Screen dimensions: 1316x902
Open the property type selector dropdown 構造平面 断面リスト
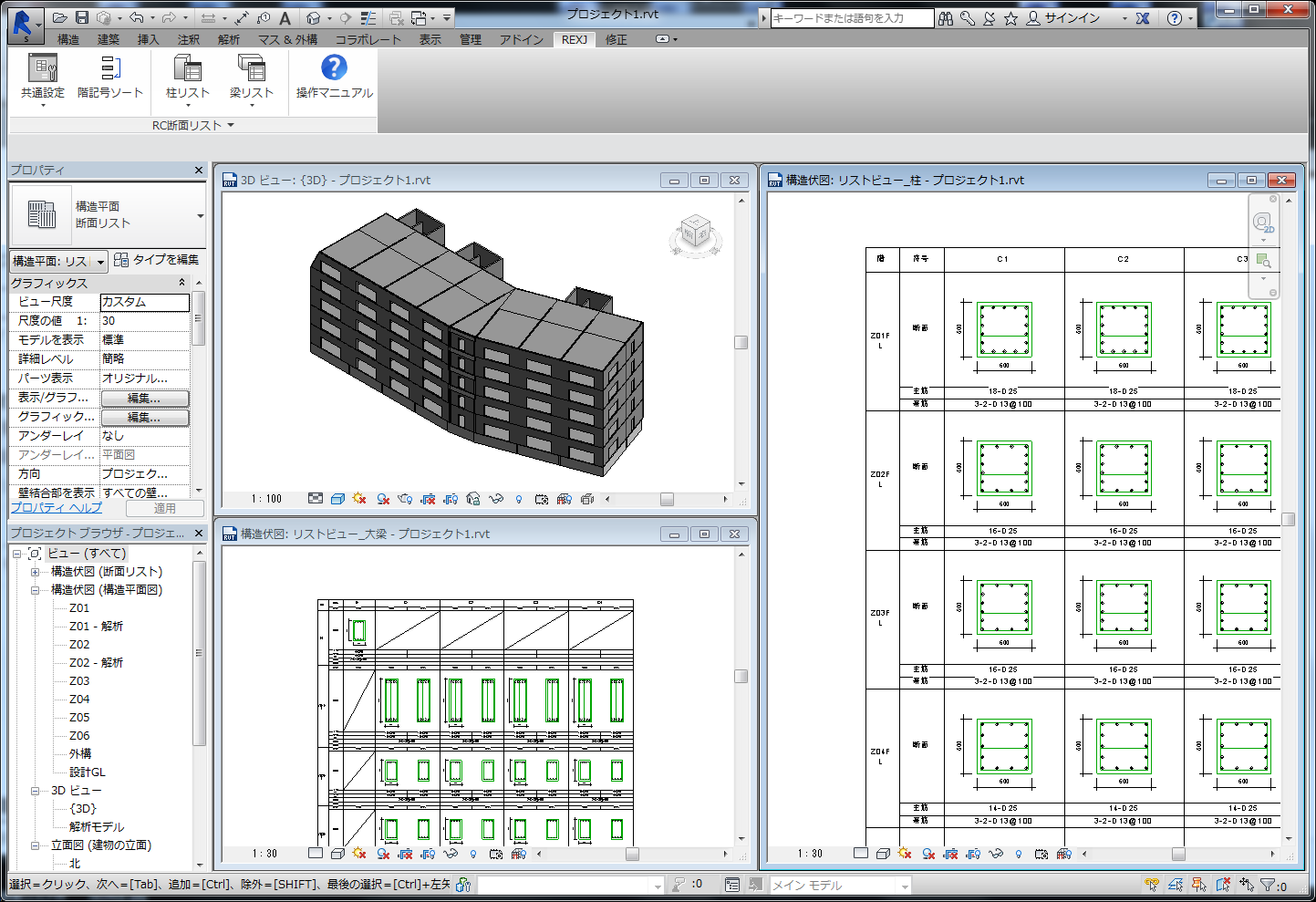[109, 215]
